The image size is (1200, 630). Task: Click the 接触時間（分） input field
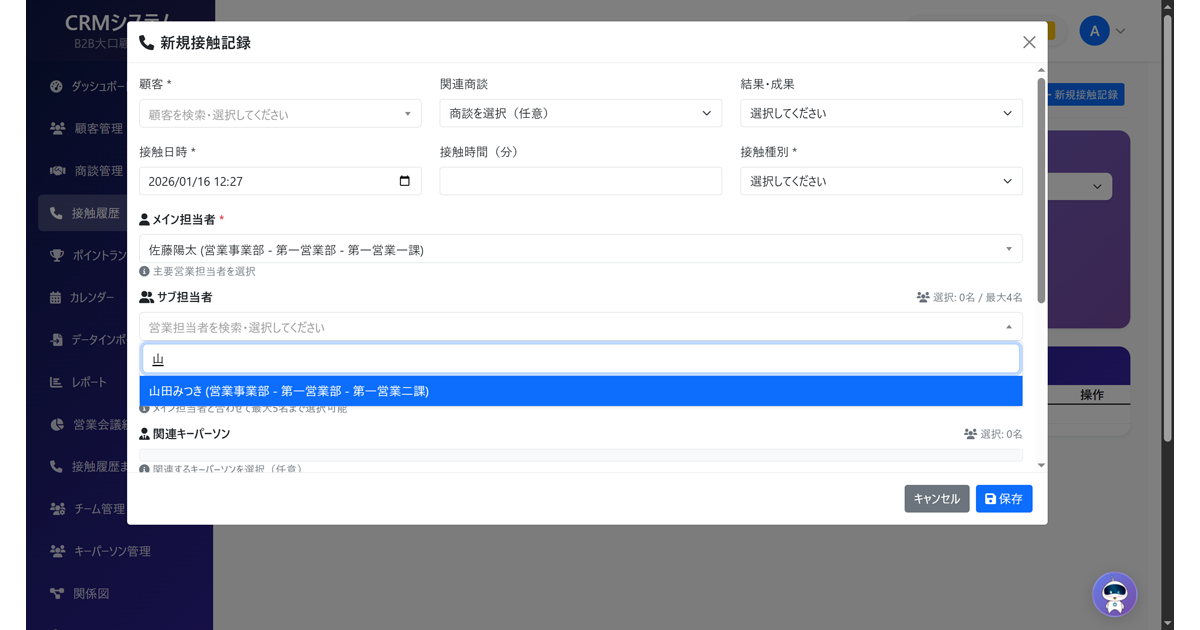580,181
